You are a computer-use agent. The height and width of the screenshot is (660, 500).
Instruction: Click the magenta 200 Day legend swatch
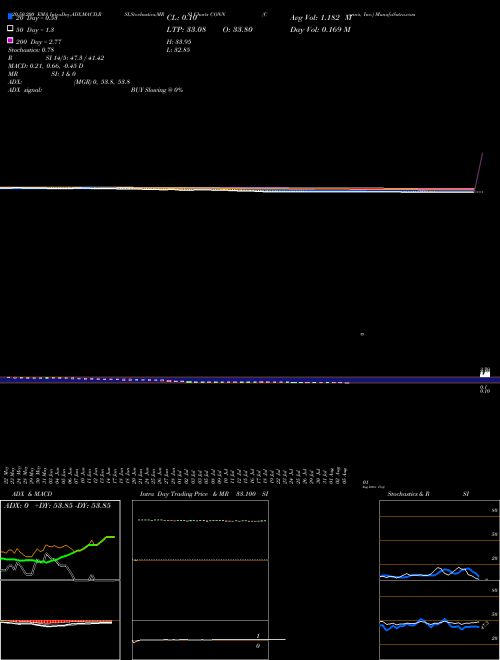tap(10, 40)
